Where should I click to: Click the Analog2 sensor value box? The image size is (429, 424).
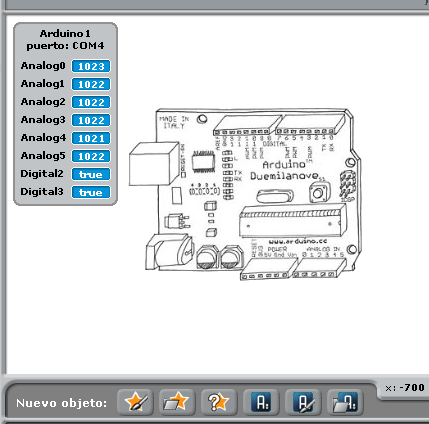pos(91,102)
